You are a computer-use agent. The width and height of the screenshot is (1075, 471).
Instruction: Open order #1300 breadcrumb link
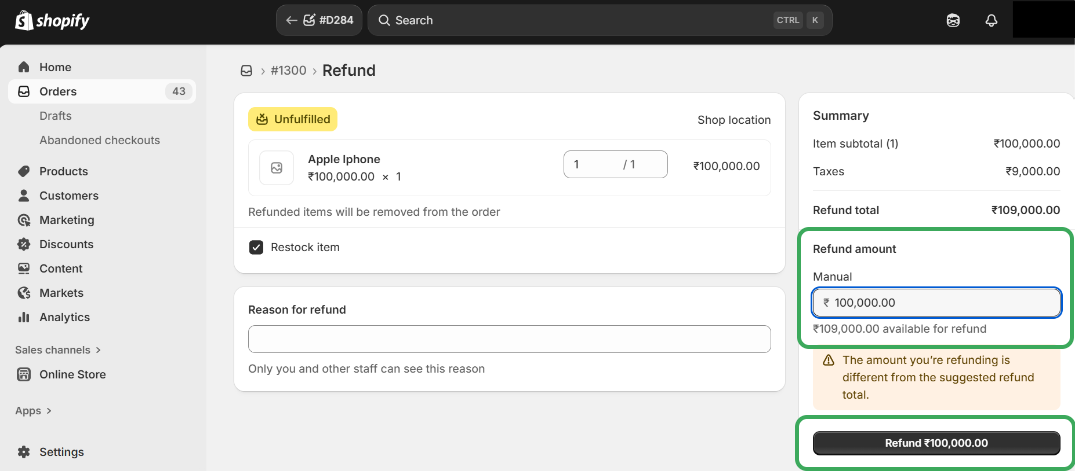coord(288,71)
